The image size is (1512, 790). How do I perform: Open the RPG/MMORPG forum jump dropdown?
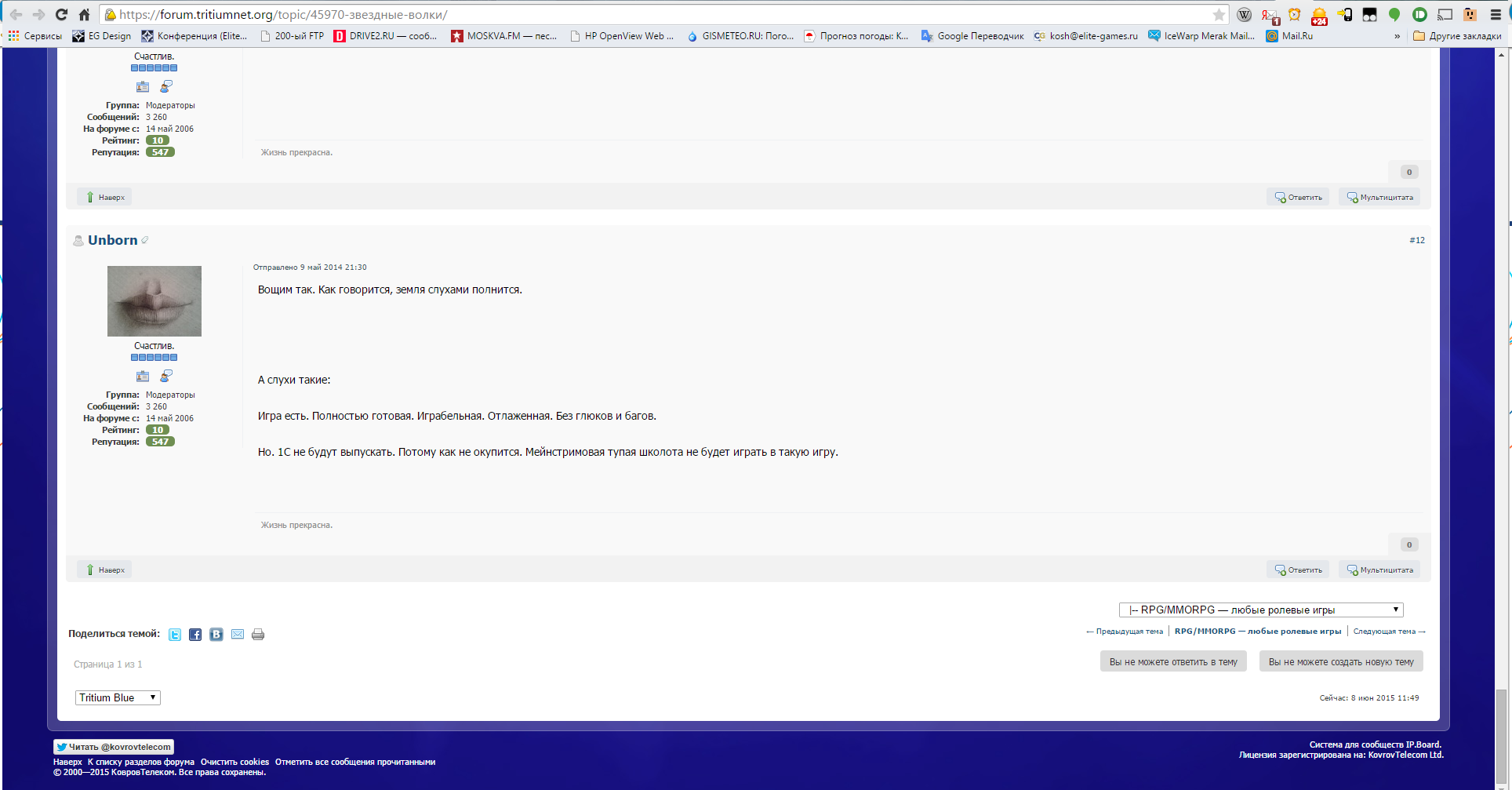(x=1260, y=610)
